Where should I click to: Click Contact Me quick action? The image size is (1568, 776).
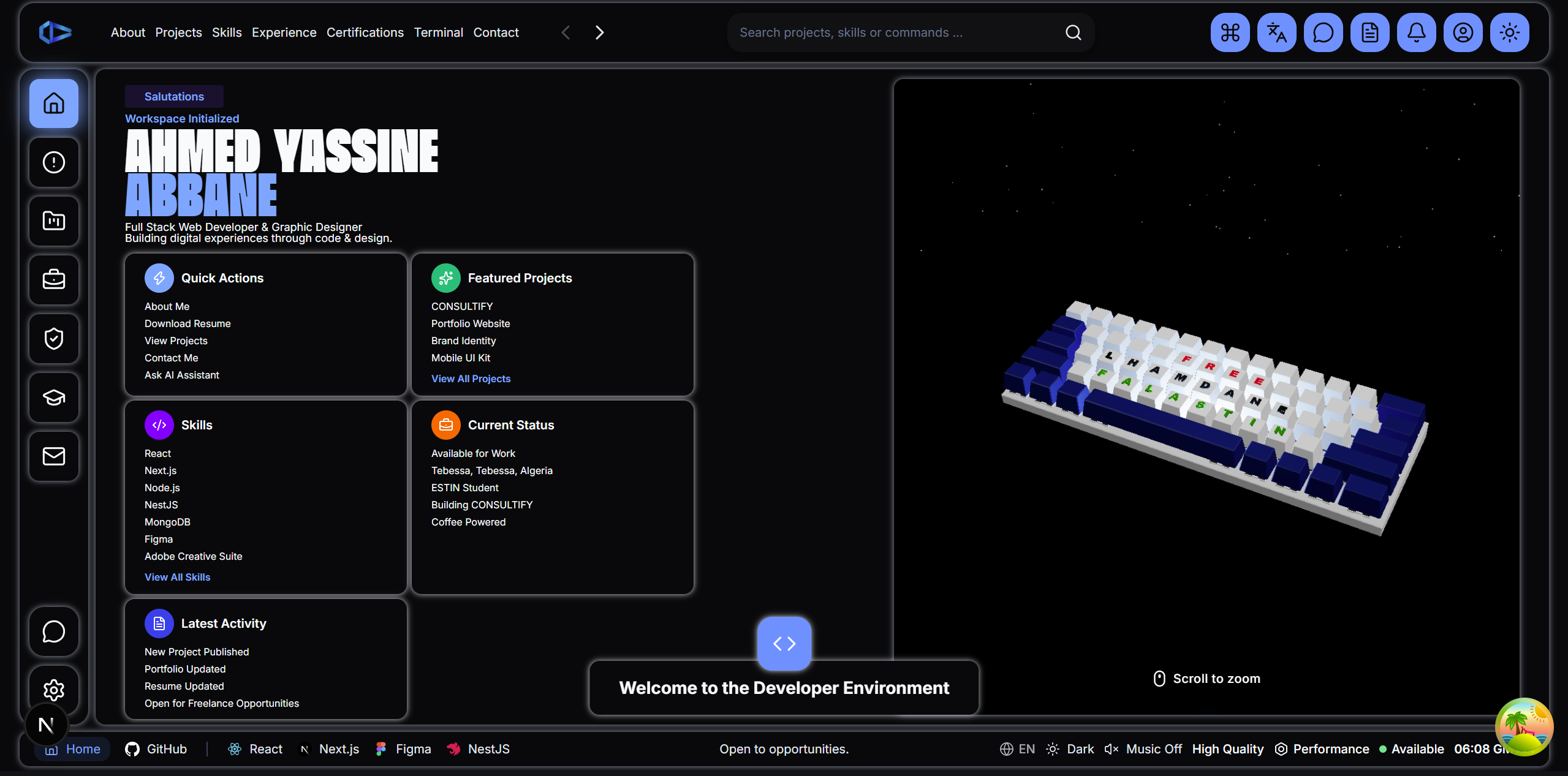(x=171, y=358)
